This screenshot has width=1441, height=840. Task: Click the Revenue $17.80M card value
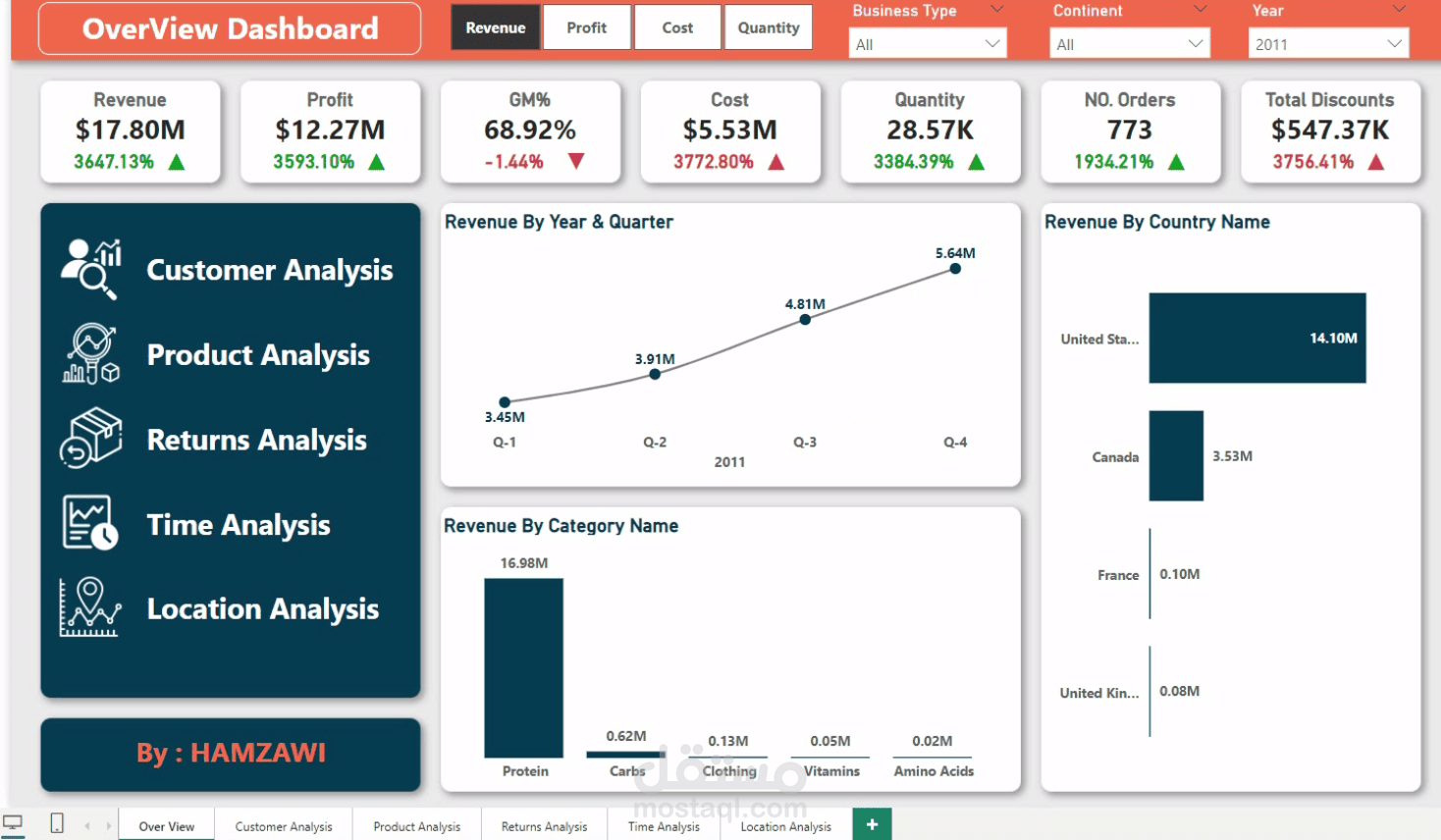coord(131,130)
